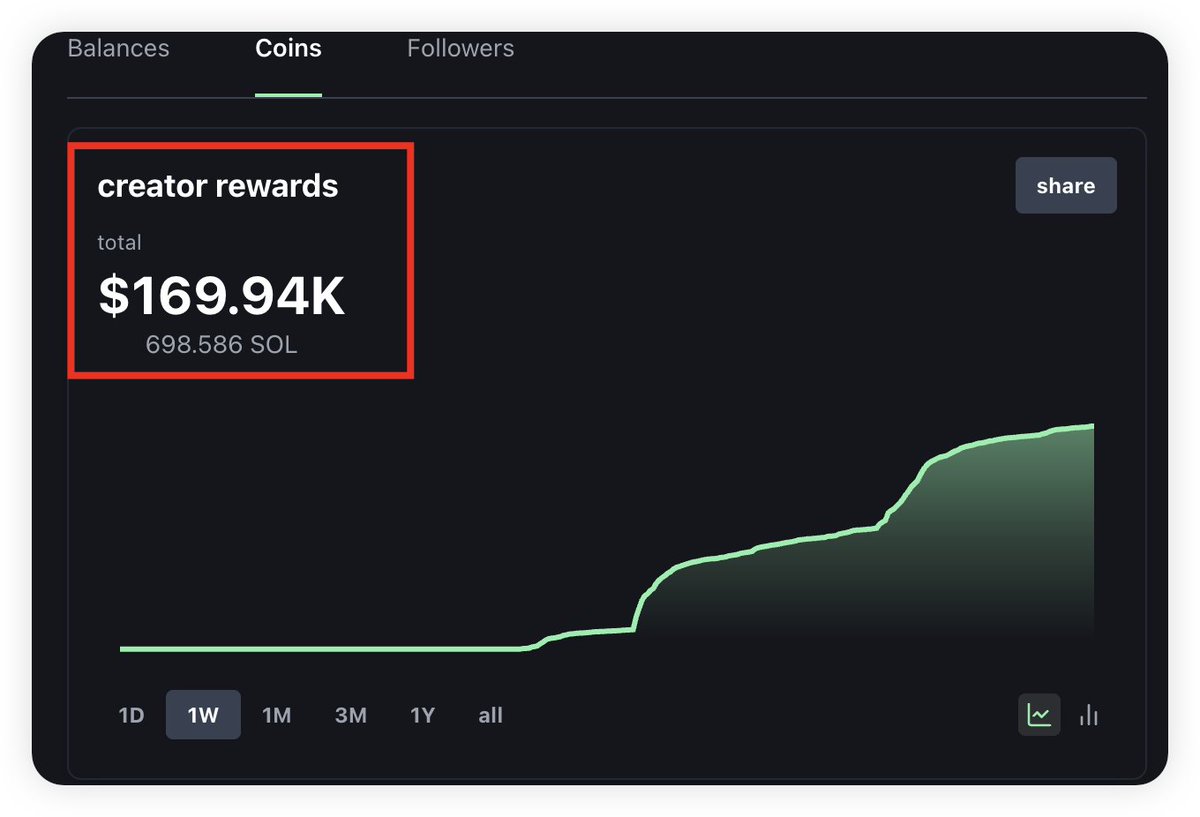This screenshot has width=1200, height=817.
Task: Set chart range to 3M
Action: click(350, 715)
